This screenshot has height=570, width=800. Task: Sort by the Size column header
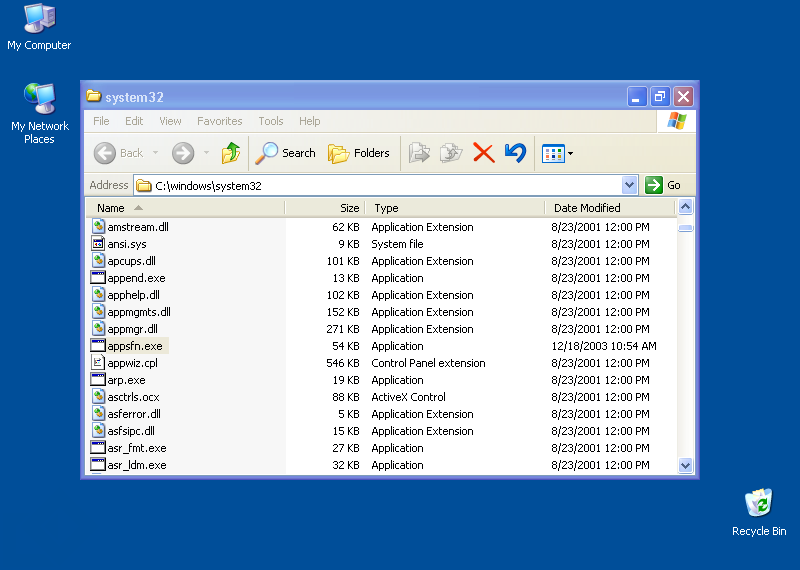[x=325, y=208]
